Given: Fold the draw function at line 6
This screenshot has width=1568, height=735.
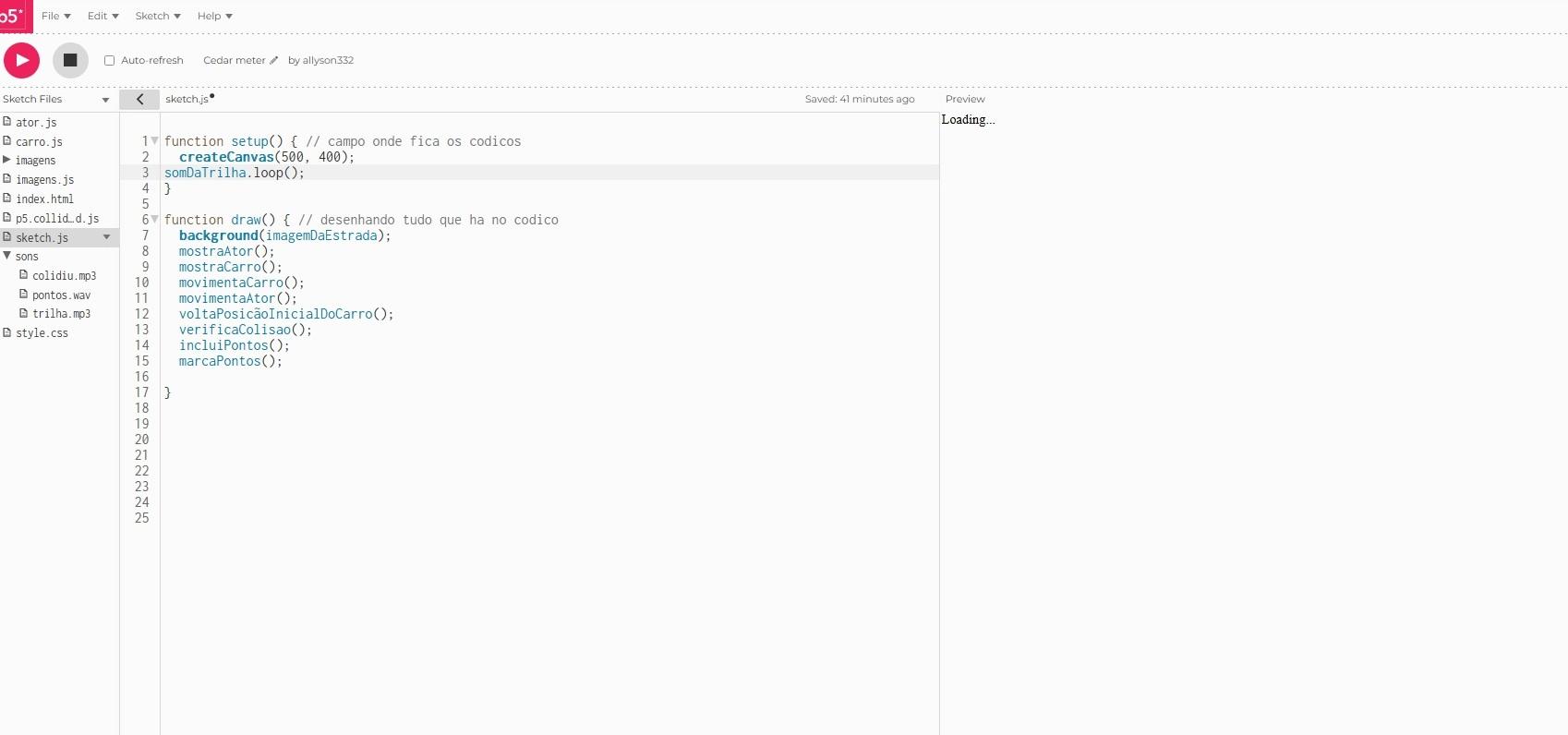Looking at the screenshot, I should coord(154,220).
